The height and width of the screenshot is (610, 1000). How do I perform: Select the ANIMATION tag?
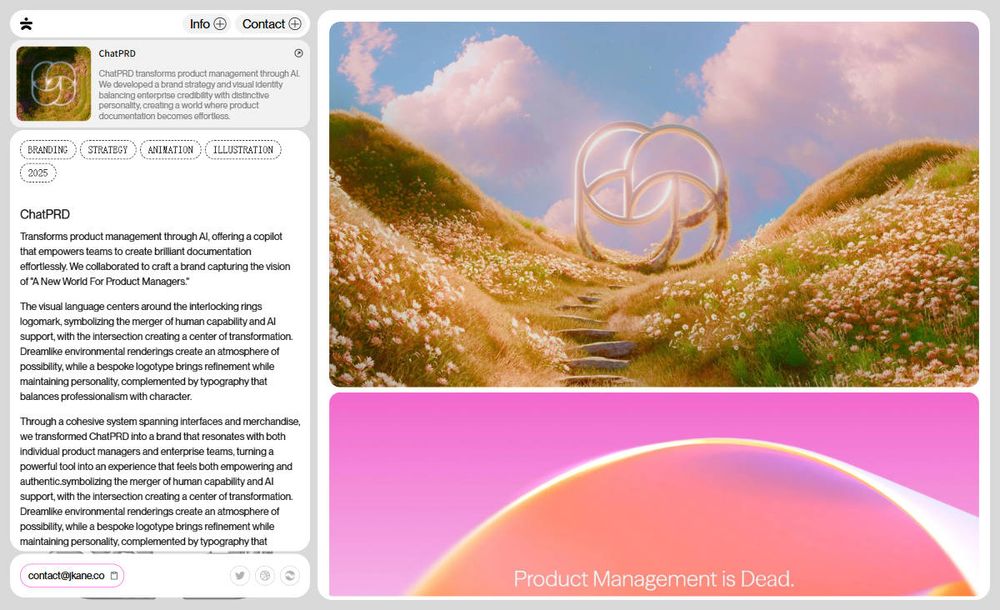click(x=170, y=150)
